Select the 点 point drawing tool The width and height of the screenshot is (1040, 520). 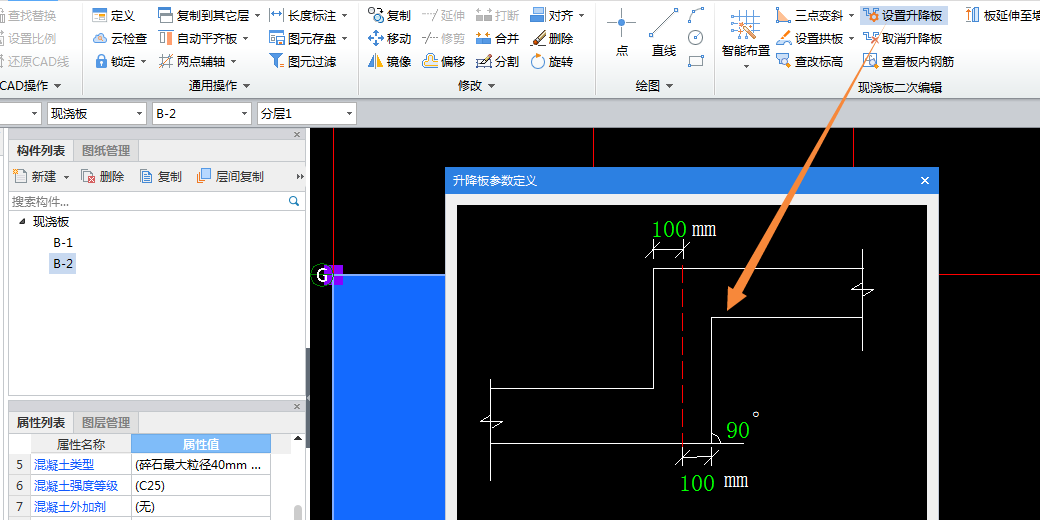pos(621,33)
